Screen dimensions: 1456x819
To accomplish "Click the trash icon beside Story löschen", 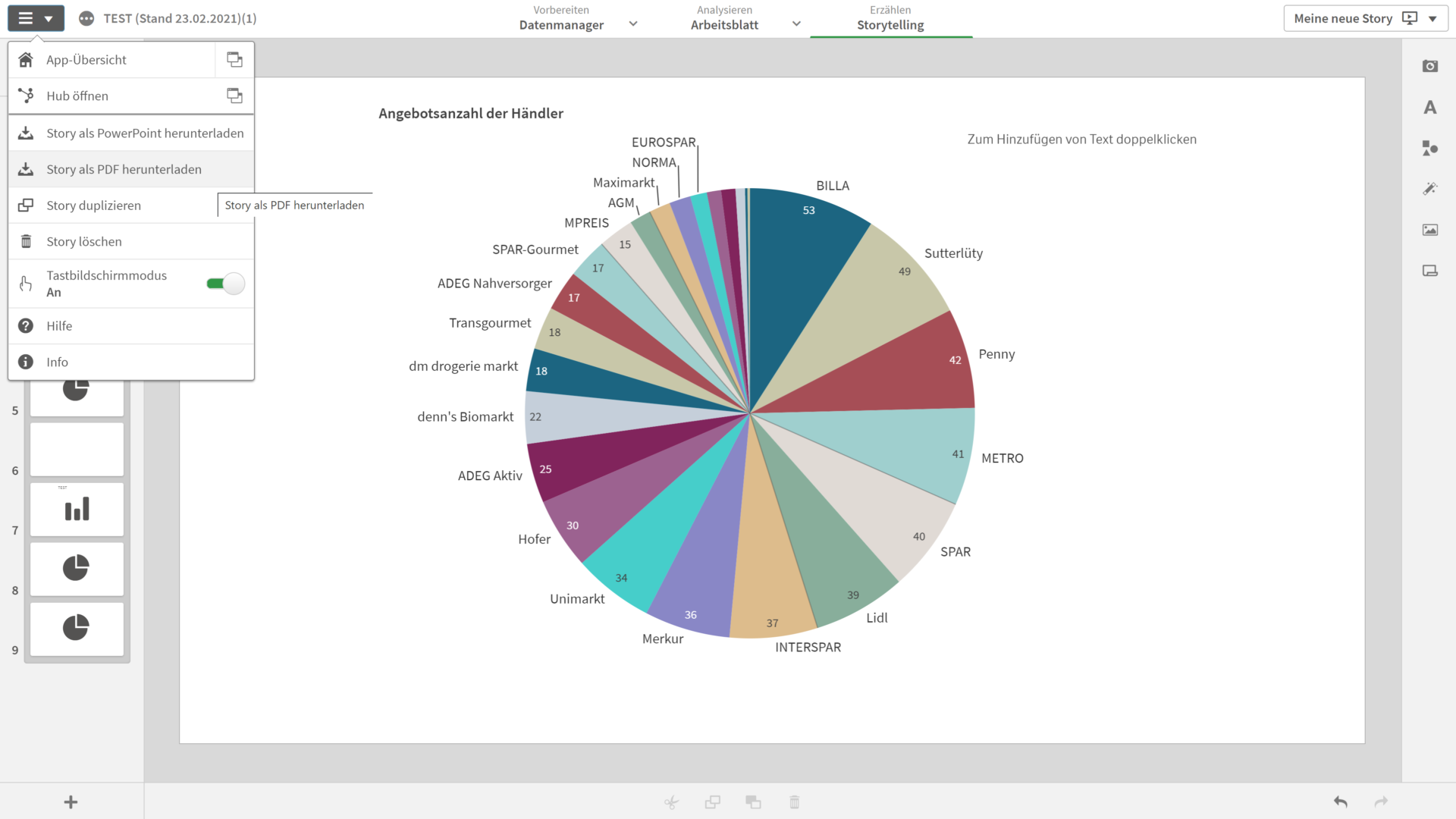I will click(x=26, y=241).
